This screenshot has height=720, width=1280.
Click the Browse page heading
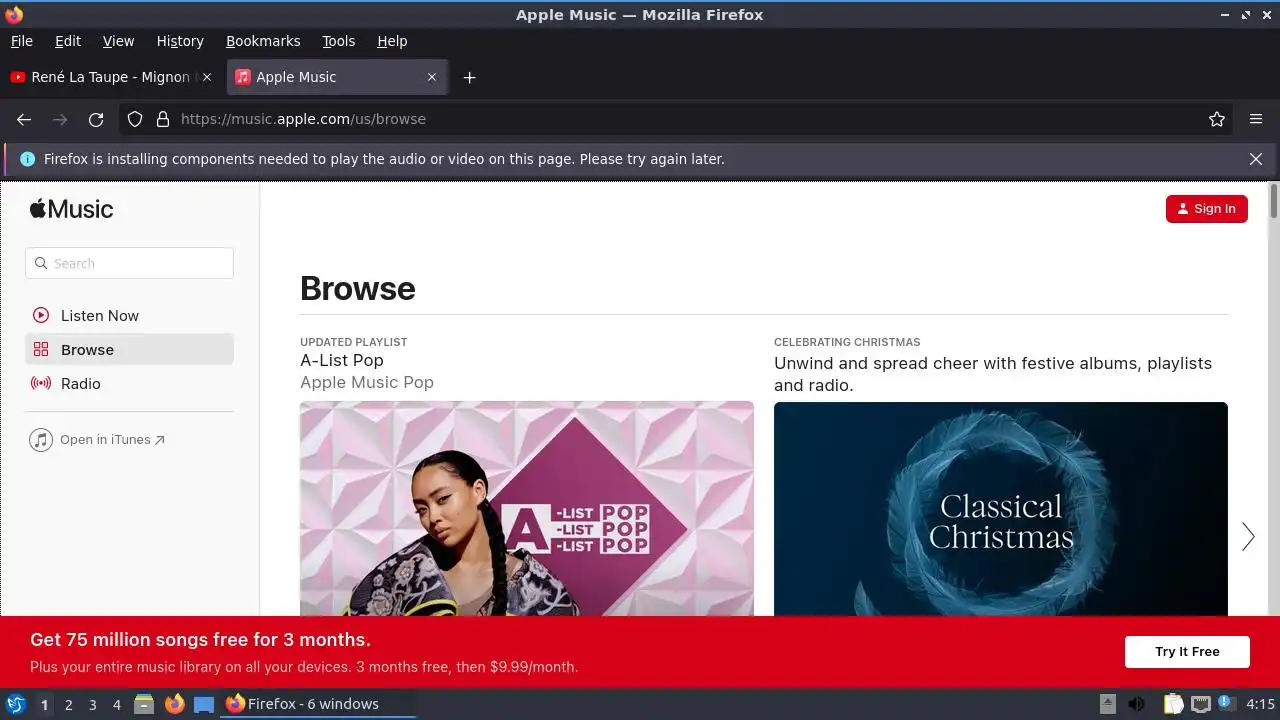pos(357,288)
